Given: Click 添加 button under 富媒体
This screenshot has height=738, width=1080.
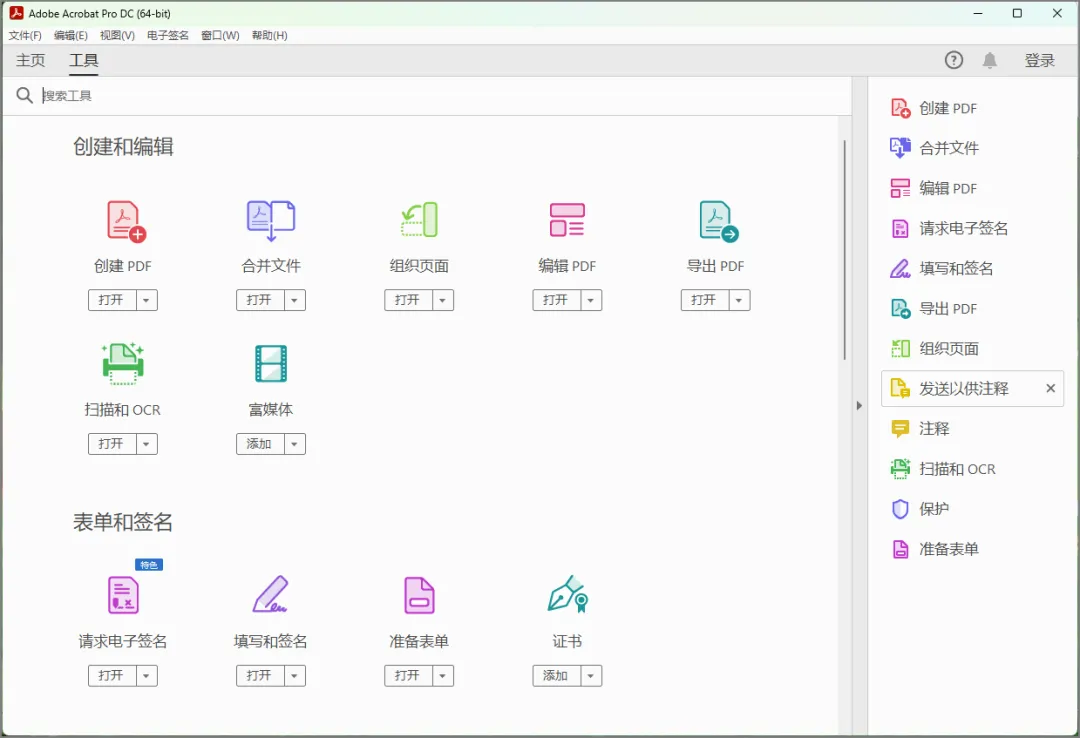Looking at the screenshot, I should pyautogui.click(x=260, y=444).
